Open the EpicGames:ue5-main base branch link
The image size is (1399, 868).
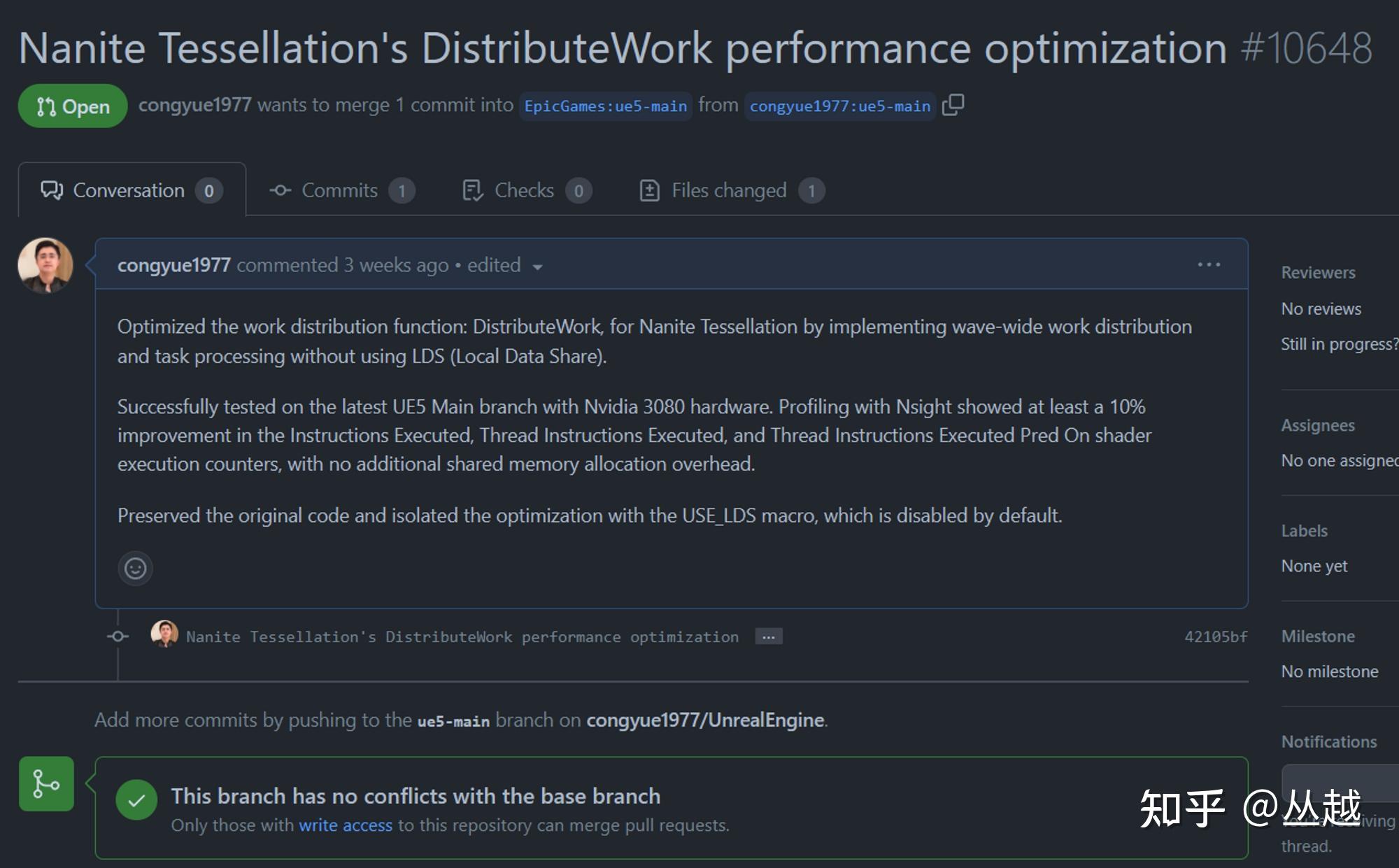point(605,106)
